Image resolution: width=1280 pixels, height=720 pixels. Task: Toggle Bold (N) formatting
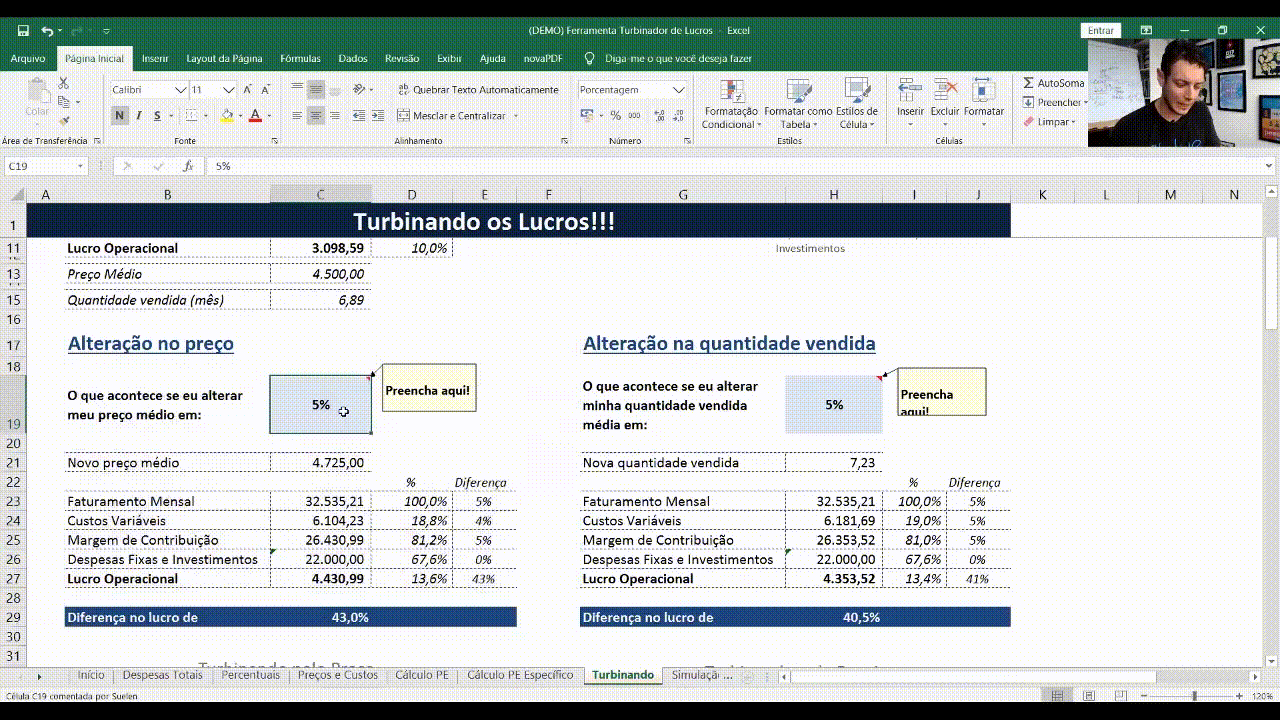[x=120, y=116]
